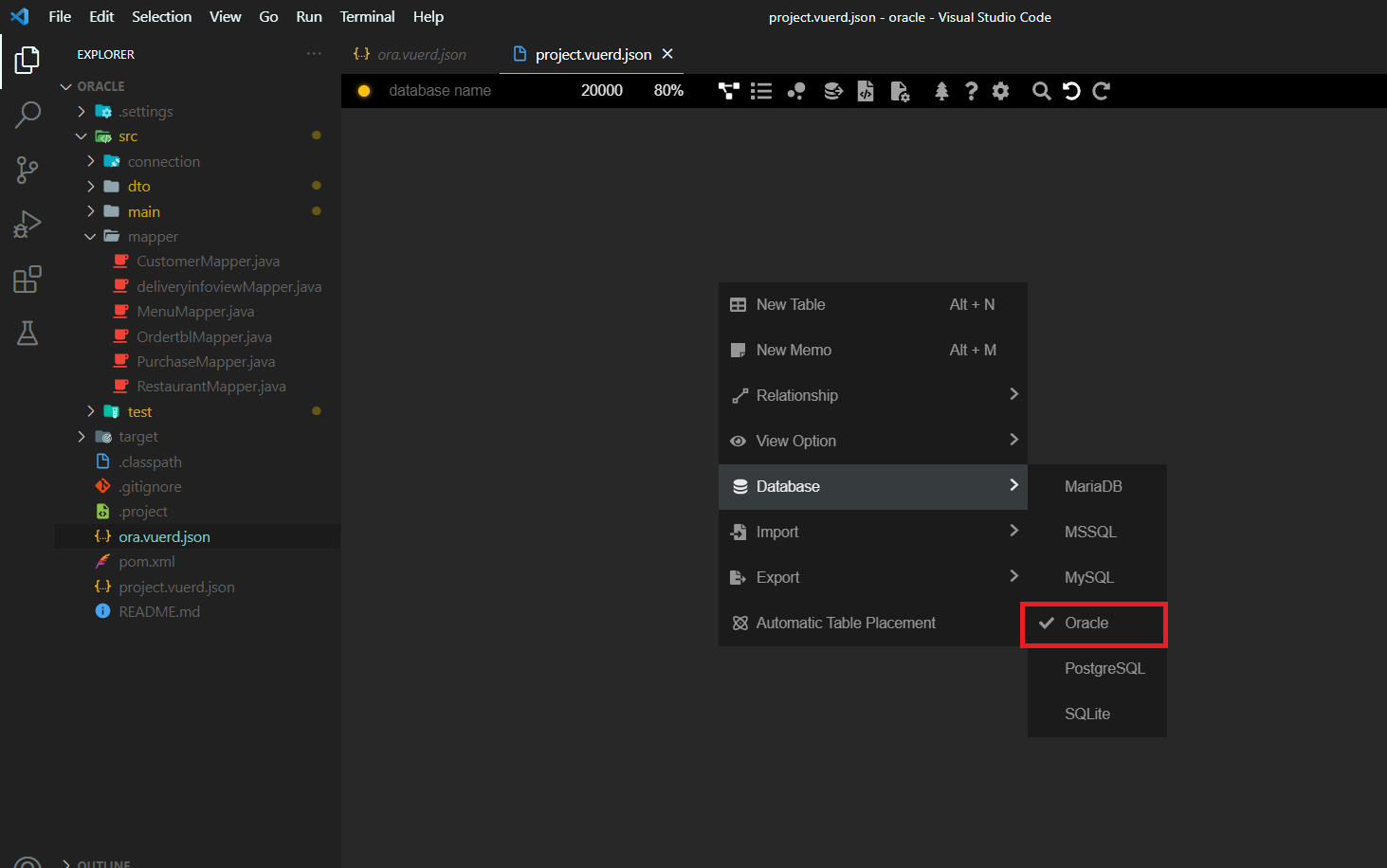The height and width of the screenshot is (868, 1387).
Task: Expand the dto folder
Action: 197,187
